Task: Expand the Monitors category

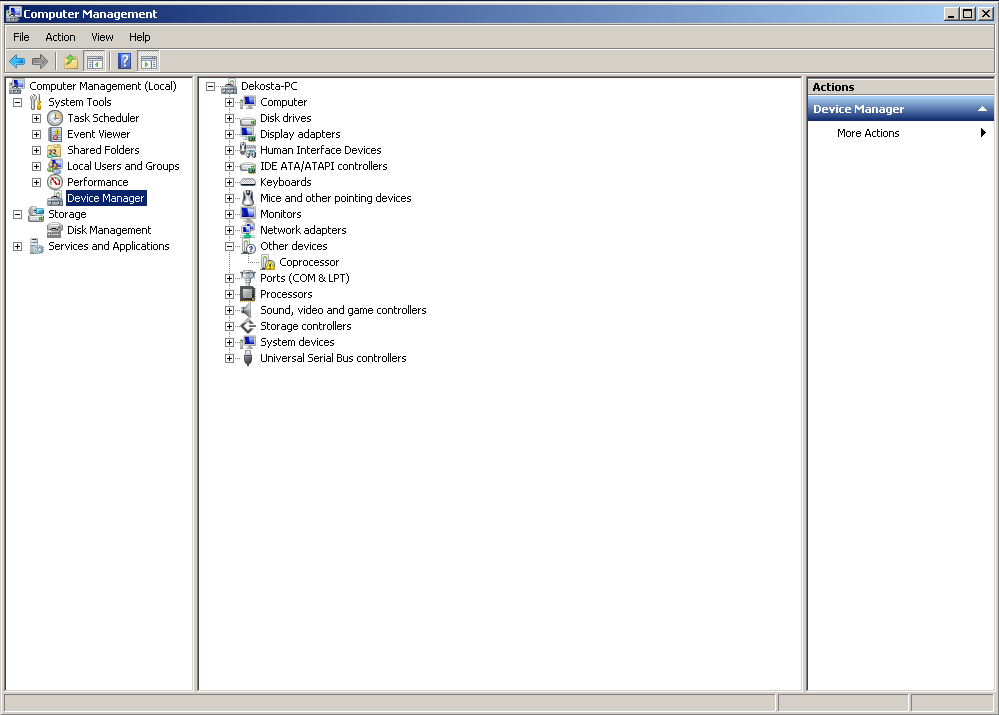Action: tap(229, 214)
